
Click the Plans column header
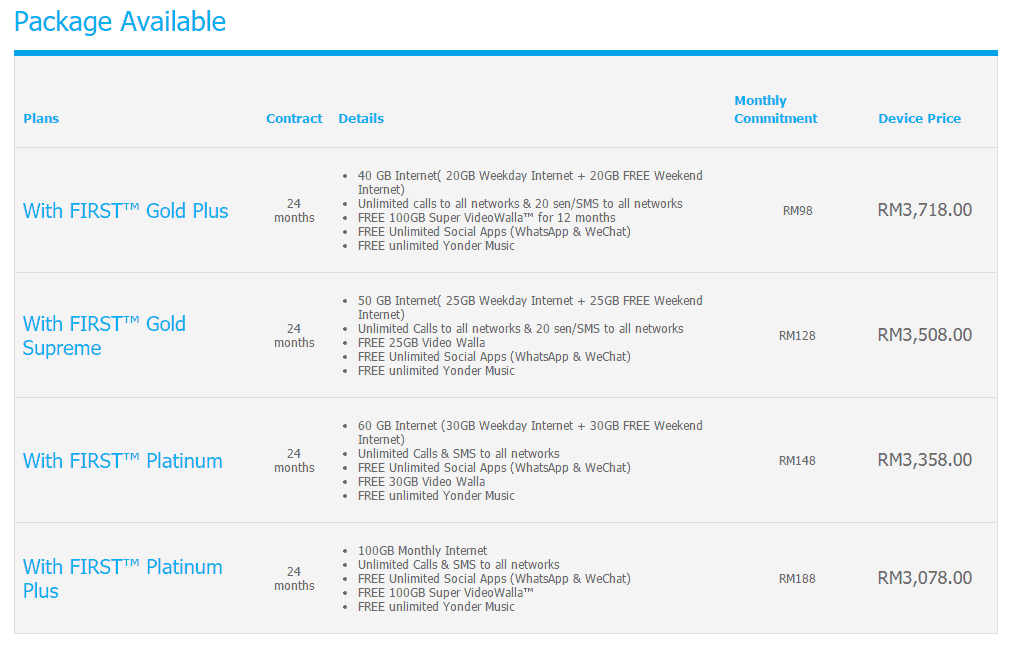click(41, 119)
